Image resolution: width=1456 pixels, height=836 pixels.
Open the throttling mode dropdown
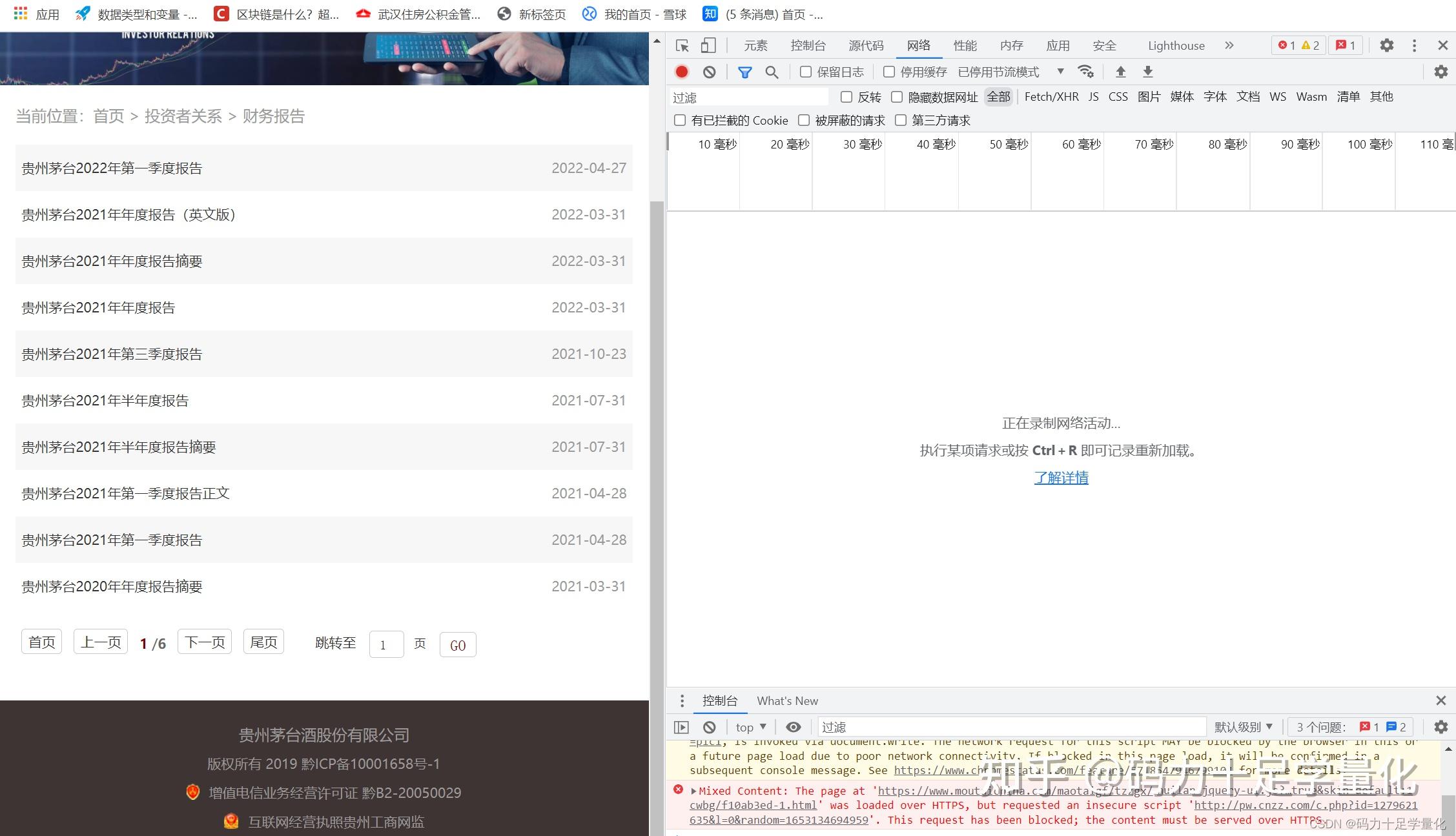click(x=1011, y=72)
